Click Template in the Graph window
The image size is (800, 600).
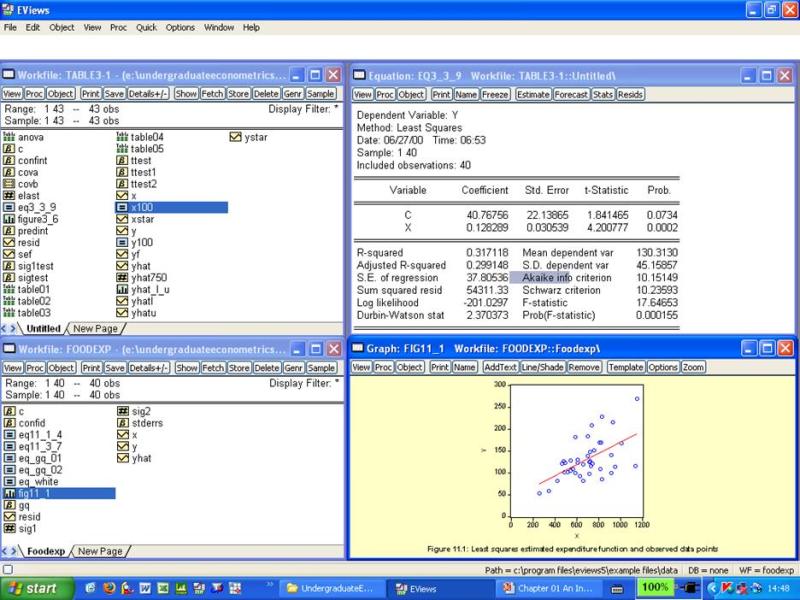[627, 367]
